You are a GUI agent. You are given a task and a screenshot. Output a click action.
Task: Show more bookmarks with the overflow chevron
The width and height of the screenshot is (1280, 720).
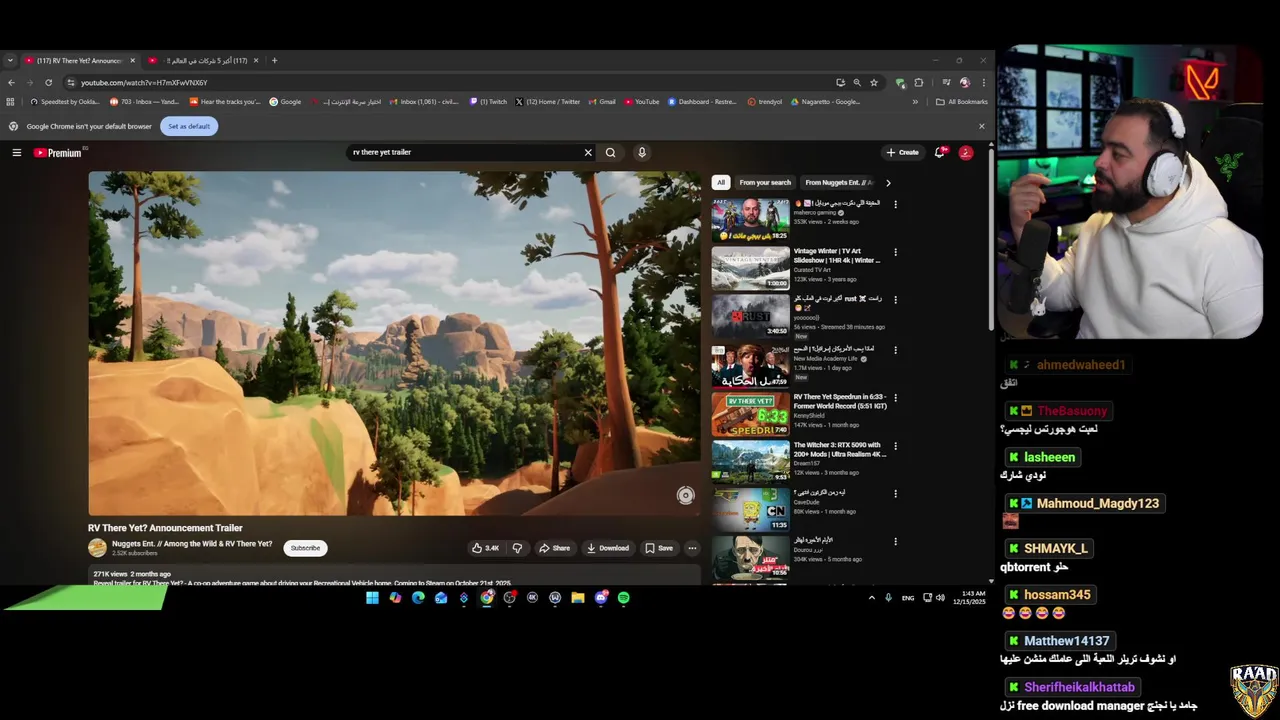[915, 102]
